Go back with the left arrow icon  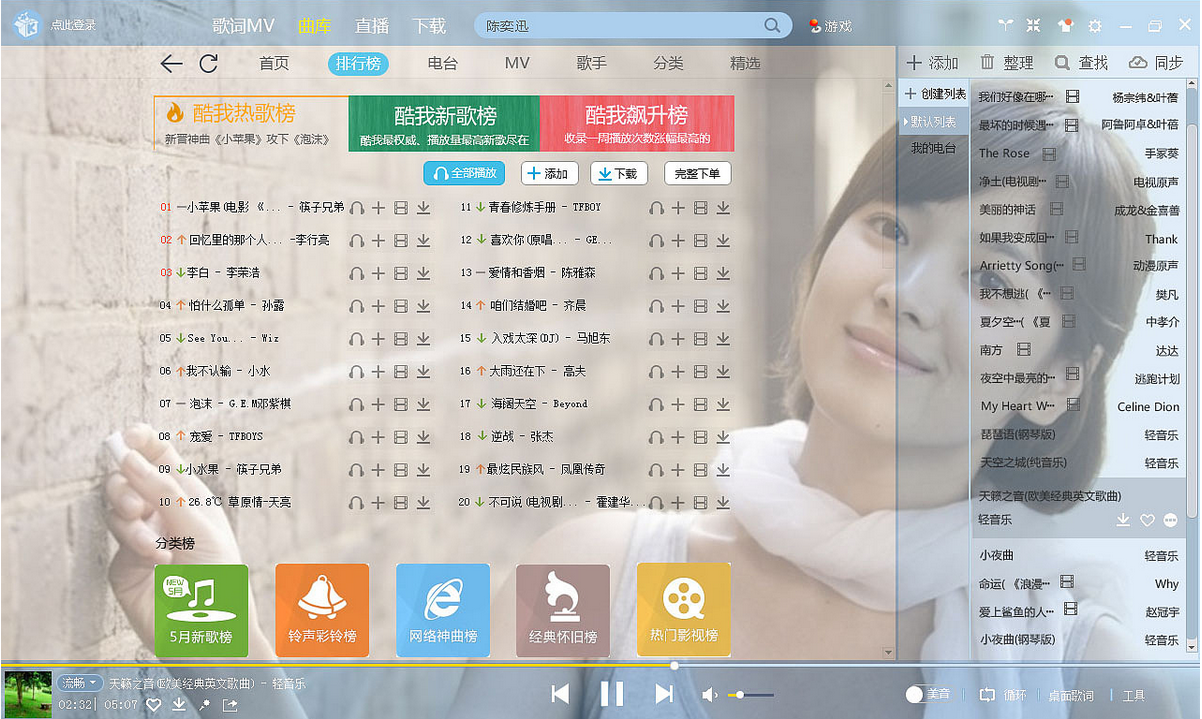tap(171, 64)
